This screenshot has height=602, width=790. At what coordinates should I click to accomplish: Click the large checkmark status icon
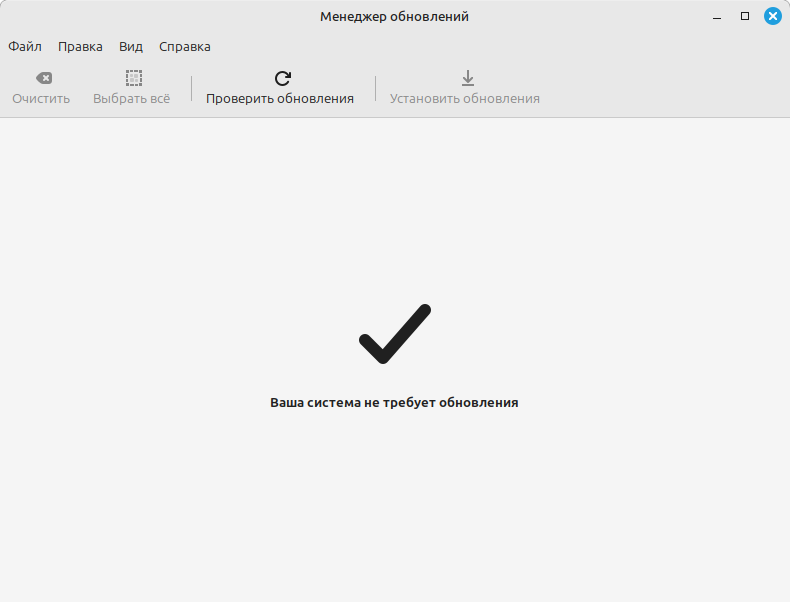point(395,334)
